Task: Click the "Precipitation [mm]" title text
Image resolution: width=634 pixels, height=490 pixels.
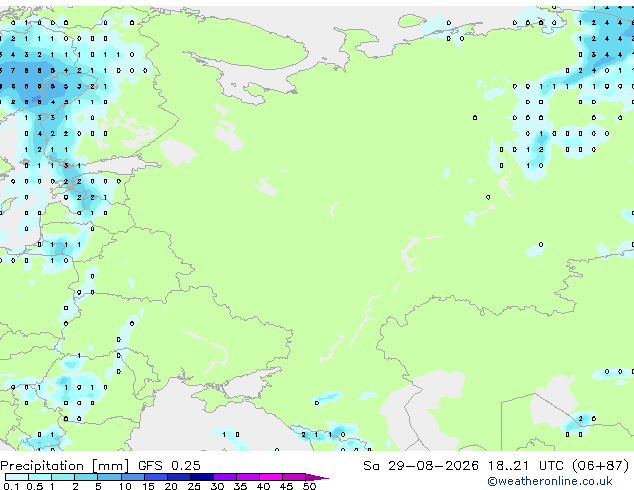Action: point(65,466)
